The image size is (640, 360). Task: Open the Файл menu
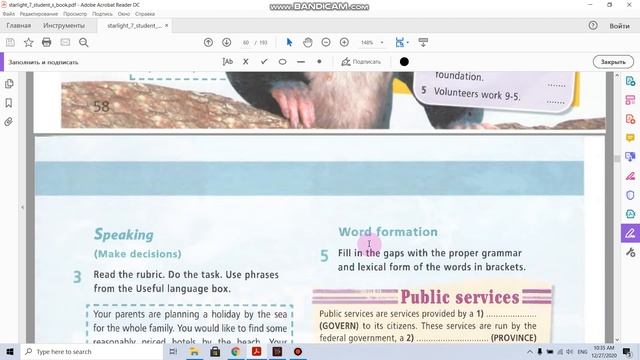pyautogui.click(x=9, y=14)
